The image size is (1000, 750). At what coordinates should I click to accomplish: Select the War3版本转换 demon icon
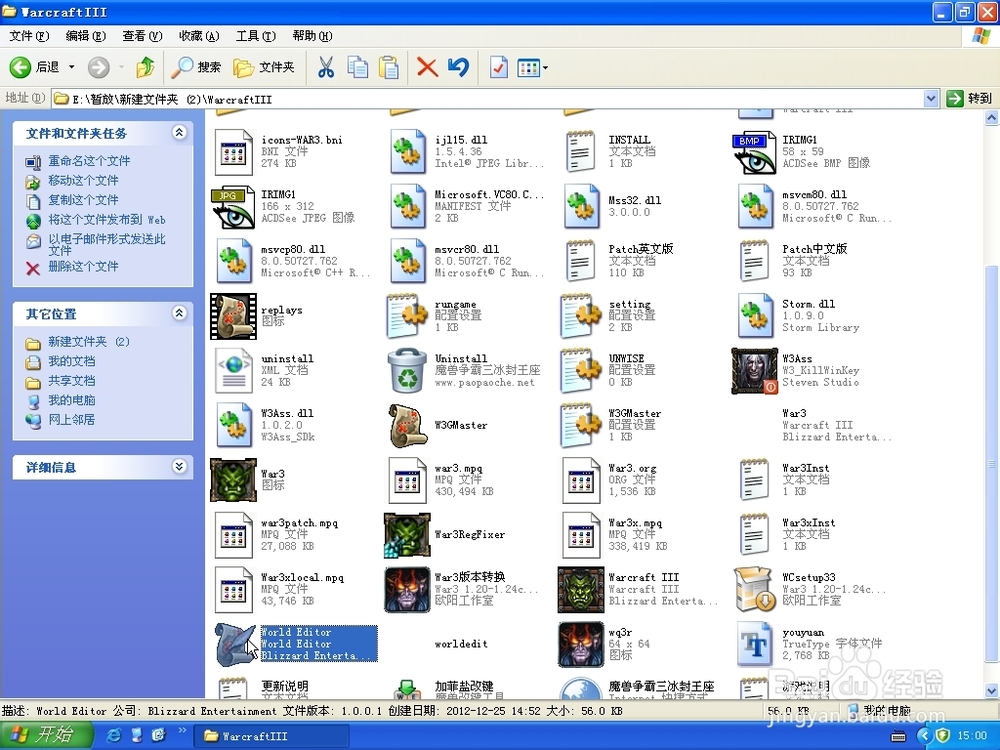408,589
